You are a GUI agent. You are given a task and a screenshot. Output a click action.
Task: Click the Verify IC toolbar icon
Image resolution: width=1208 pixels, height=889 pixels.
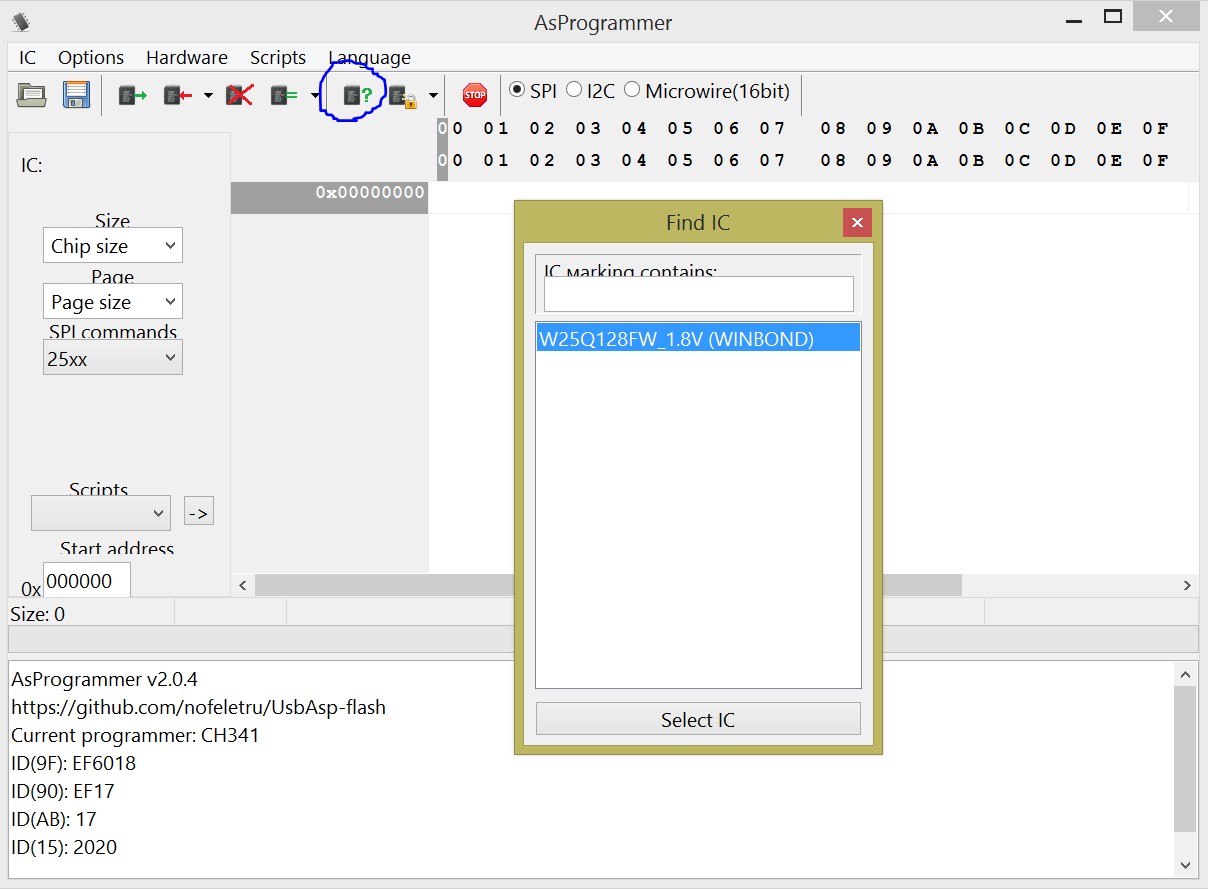coord(285,95)
